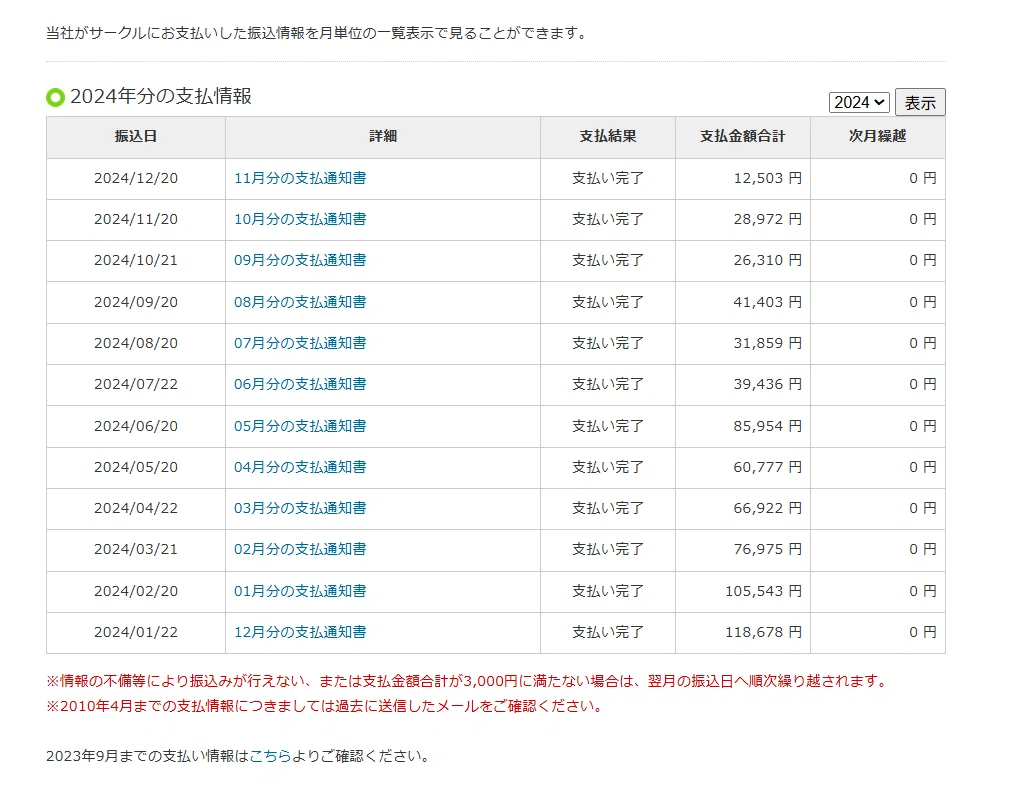Image resolution: width=1012 pixels, height=794 pixels.
Task: Select the red note about 2010年4月 payments
Action: click(x=326, y=706)
